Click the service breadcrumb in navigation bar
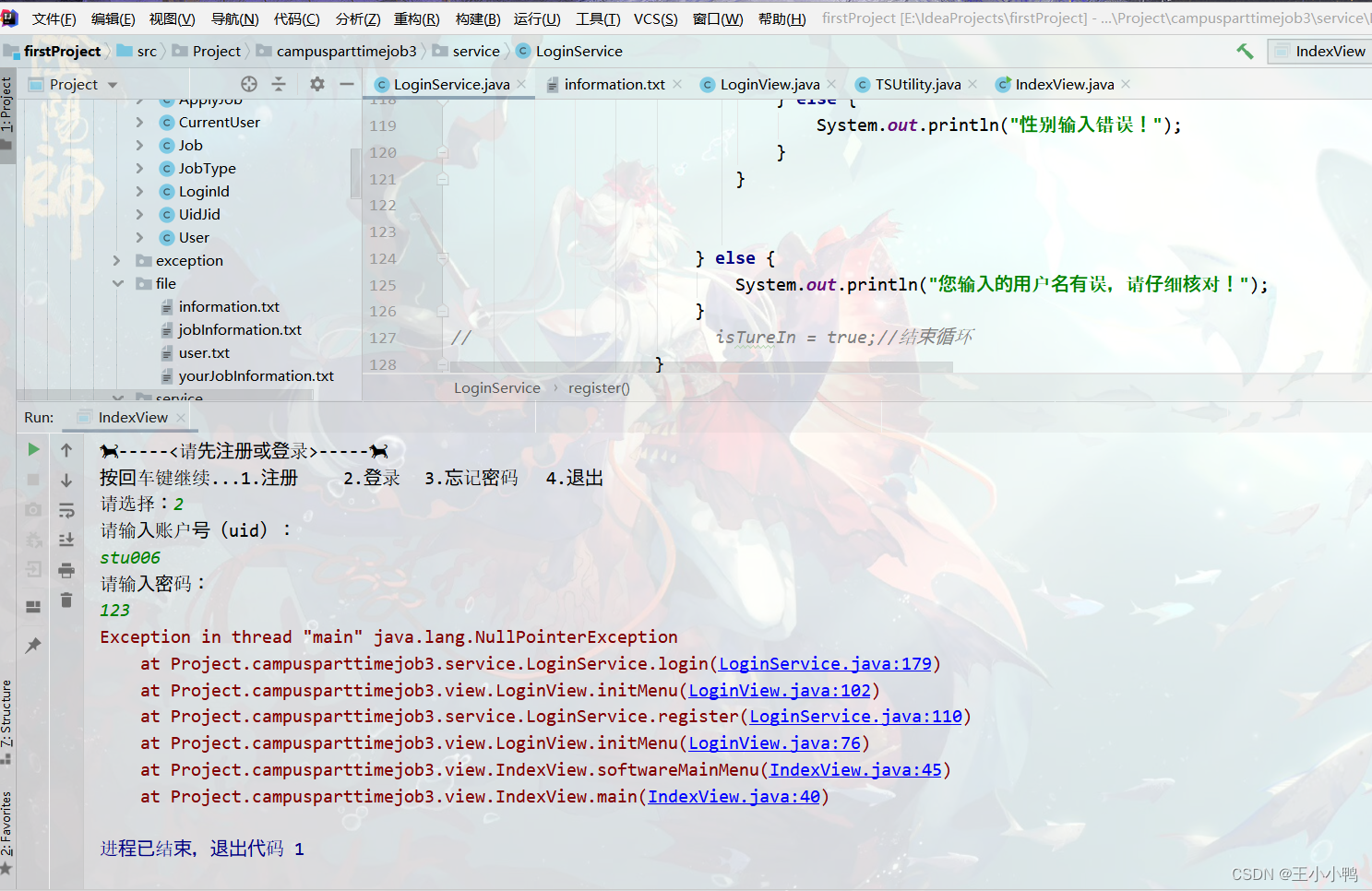1372x891 pixels. point(476,52)
